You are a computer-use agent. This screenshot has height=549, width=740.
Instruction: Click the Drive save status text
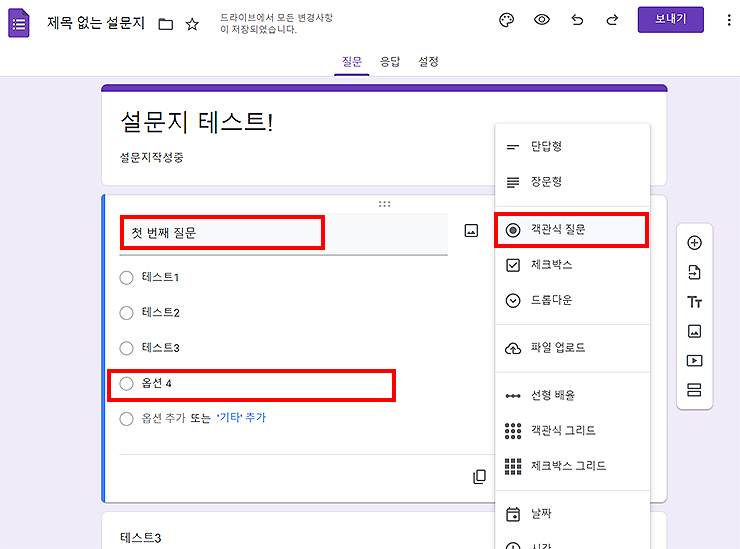click(277, 23)
